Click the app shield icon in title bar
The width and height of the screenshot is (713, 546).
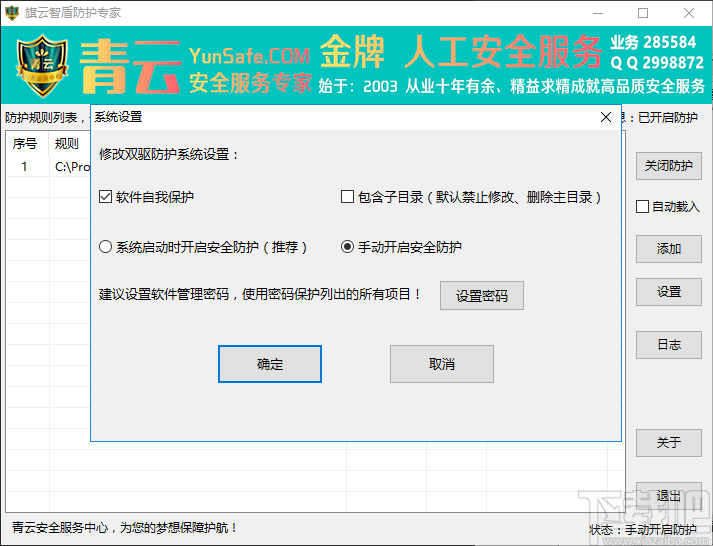point(12,13)
